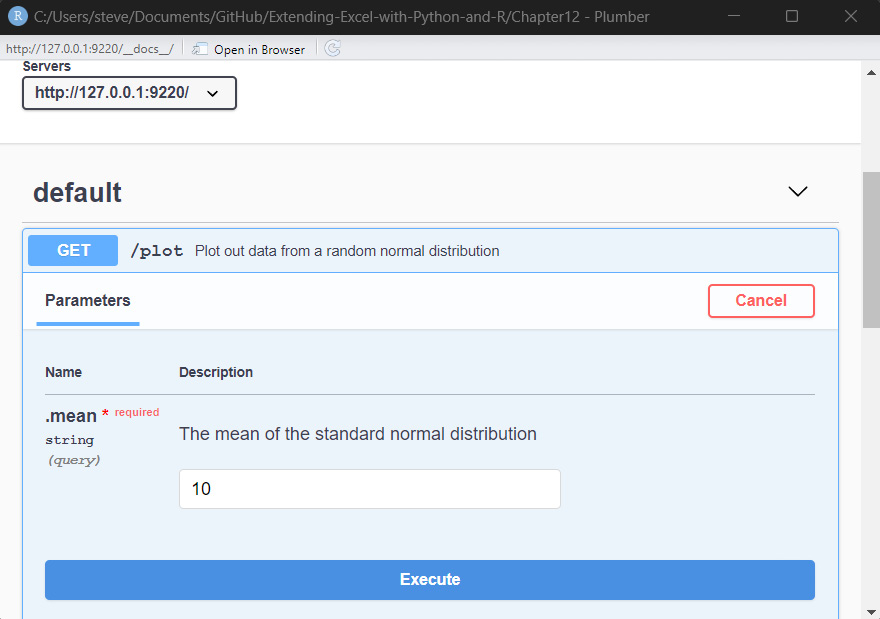Click Open in Browser text link

pyautogui.click(x=259, y=49)
